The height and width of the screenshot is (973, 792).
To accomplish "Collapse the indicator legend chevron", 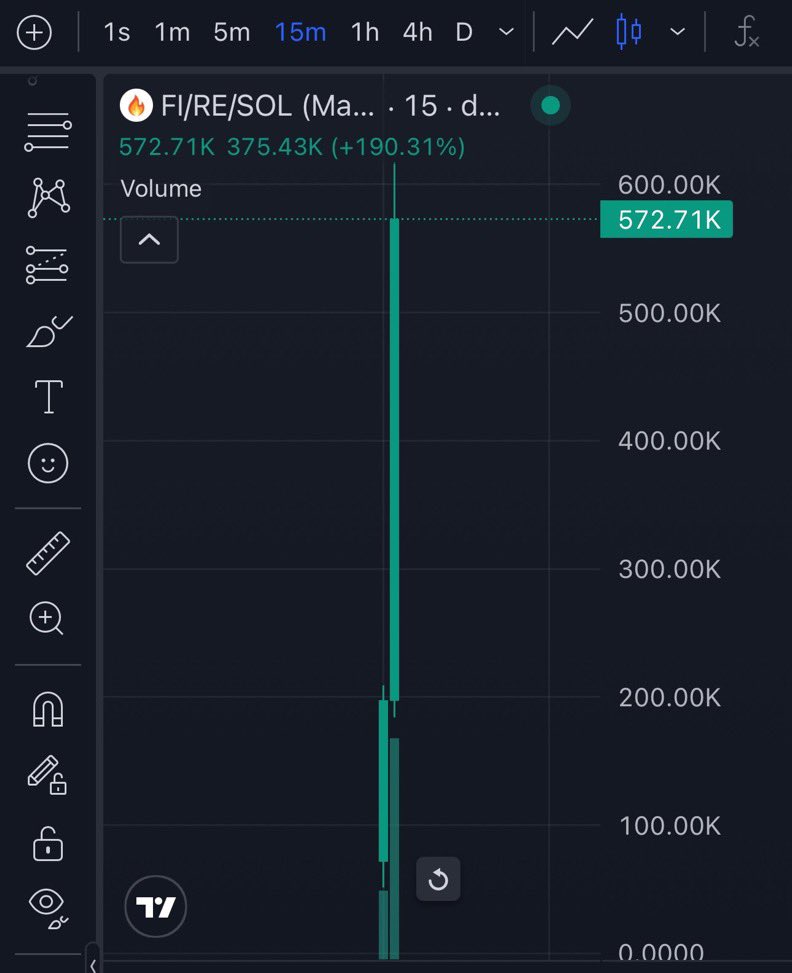I will (x=149, y=240).
